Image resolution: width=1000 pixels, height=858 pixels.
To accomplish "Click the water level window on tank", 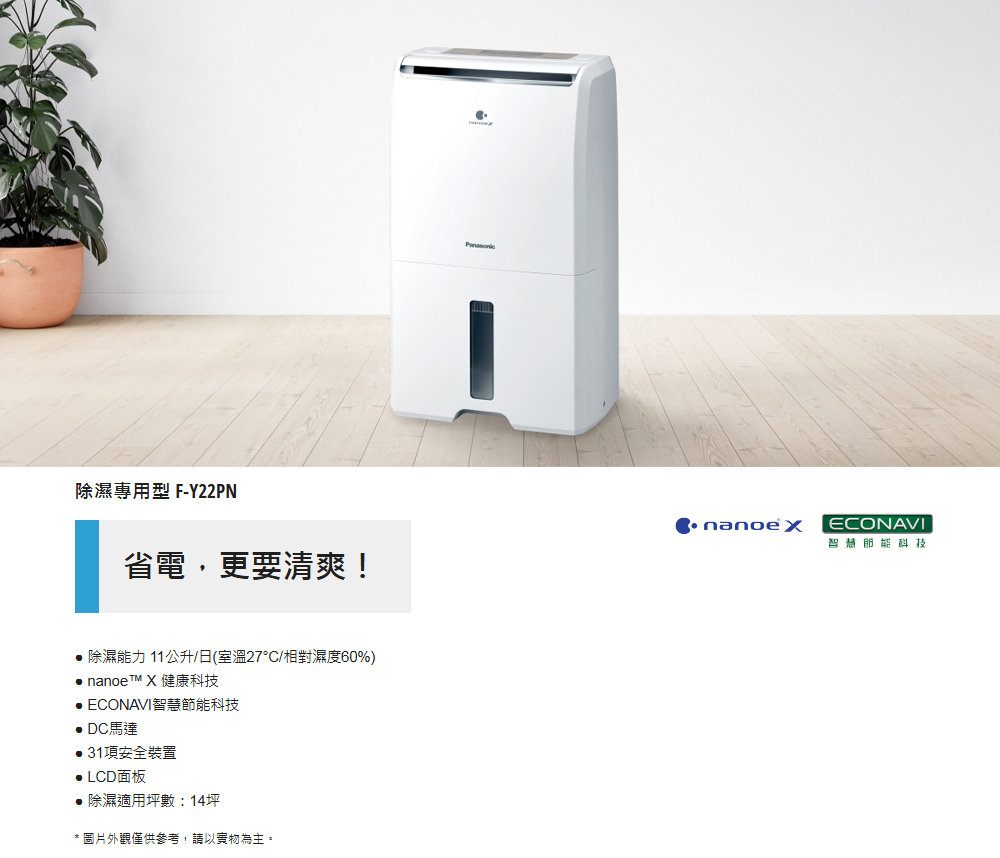I will pos(482,350).
